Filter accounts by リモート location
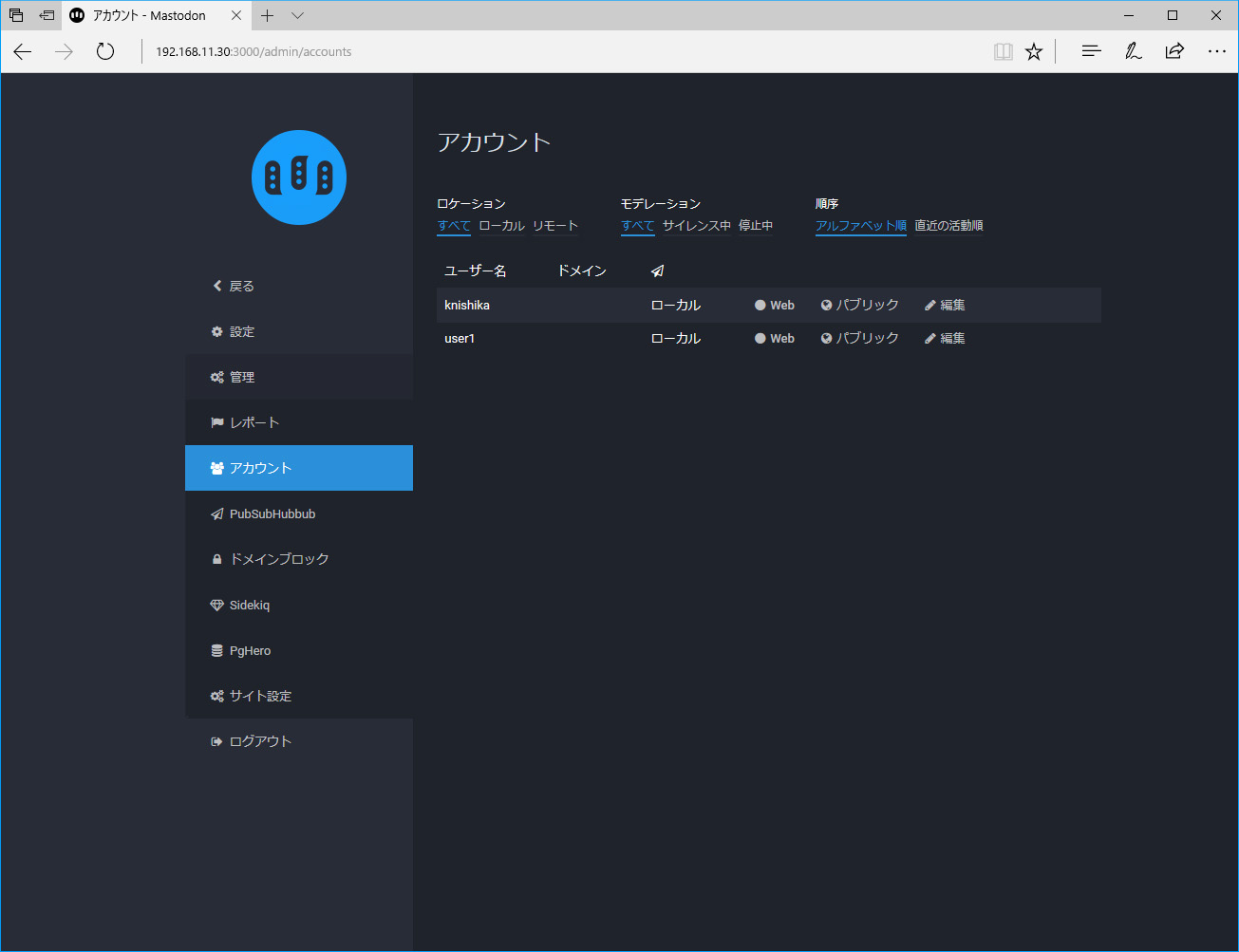Image resolution: width=1239 pixels, height=952 pixels. (x=557, y=226)
